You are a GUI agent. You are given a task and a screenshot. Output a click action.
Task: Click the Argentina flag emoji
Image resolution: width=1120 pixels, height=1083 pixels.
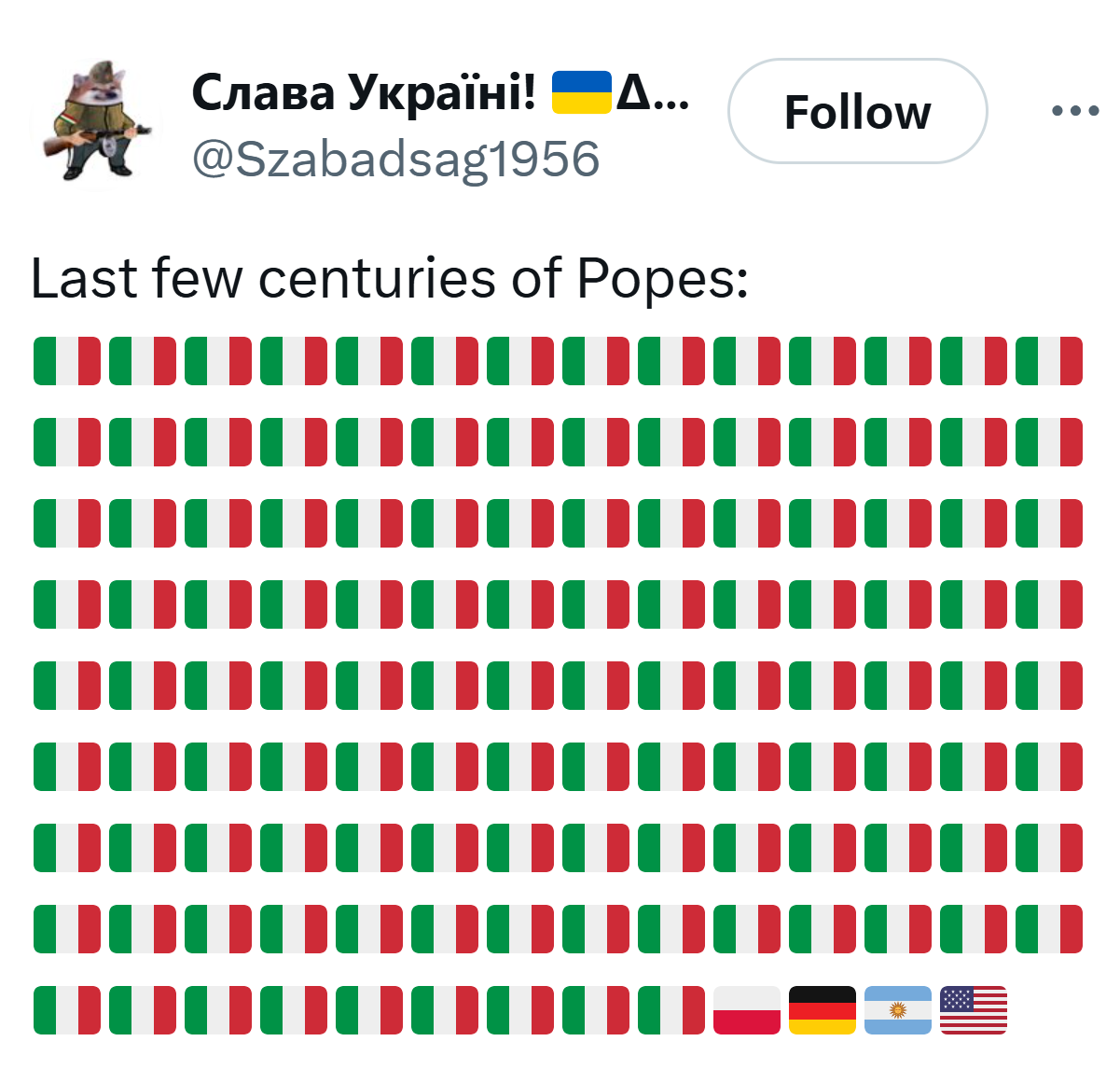[898, 1010]
